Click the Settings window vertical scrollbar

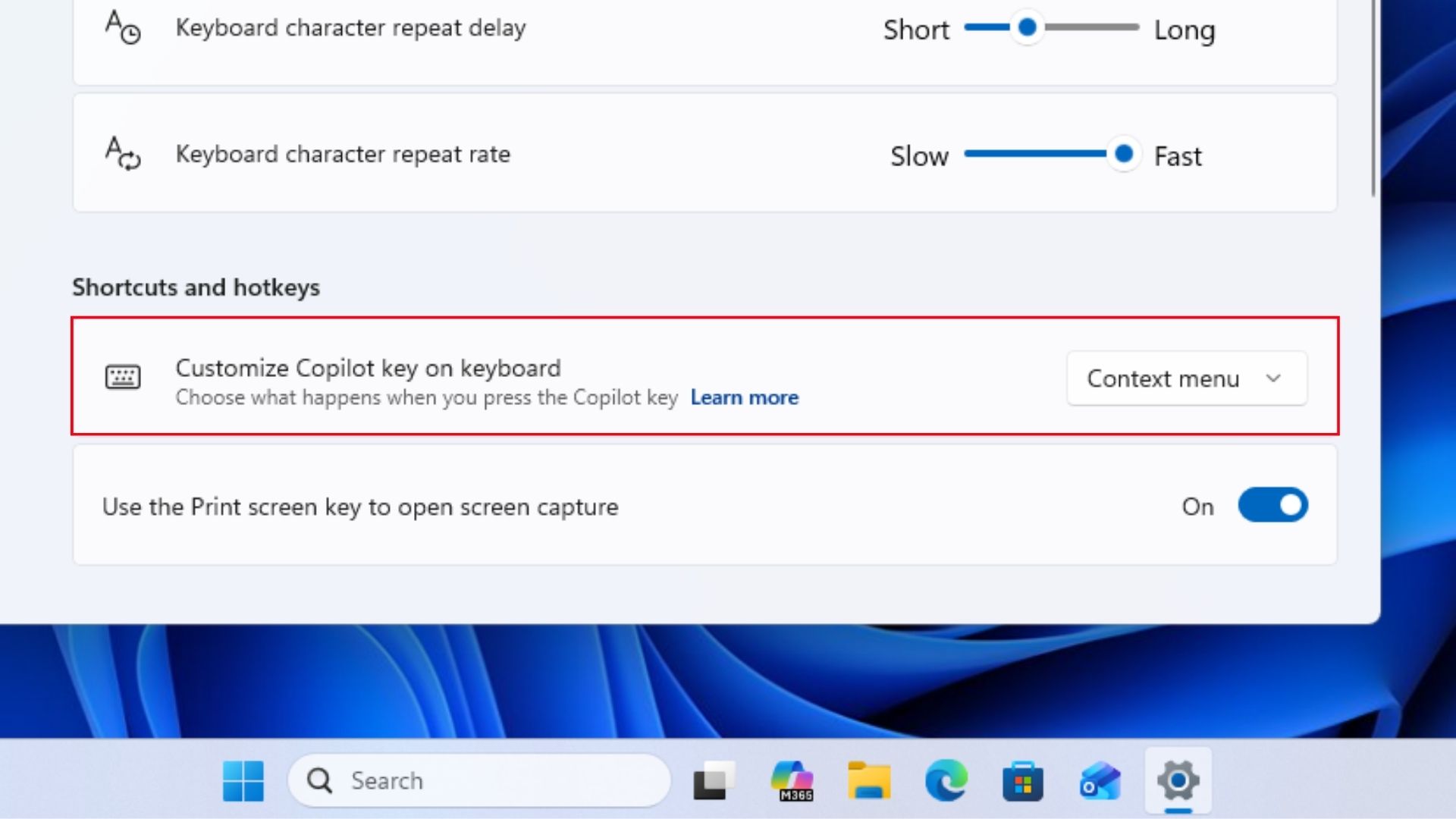tap(1373, 99)
